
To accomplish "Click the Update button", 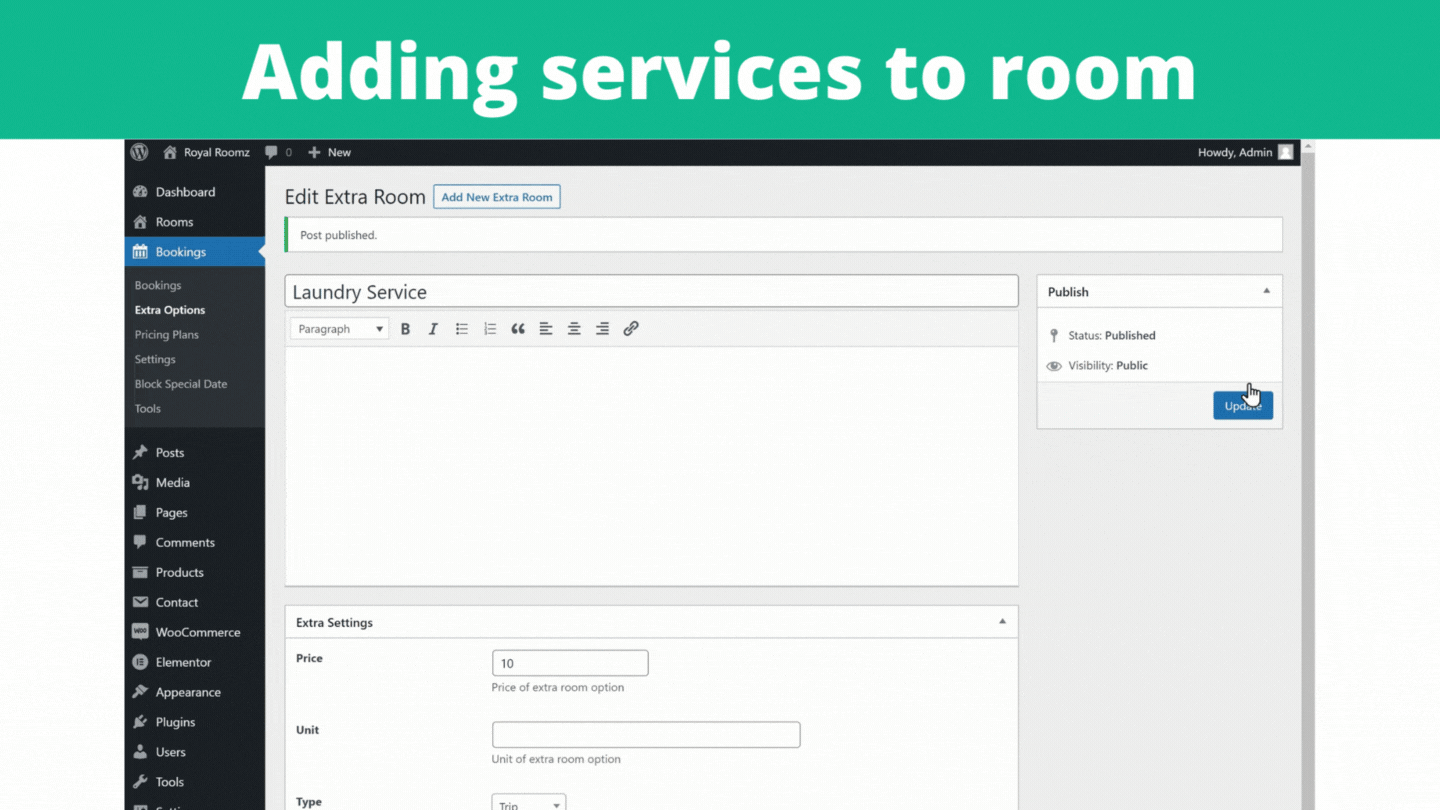I will pos(1242,406).
